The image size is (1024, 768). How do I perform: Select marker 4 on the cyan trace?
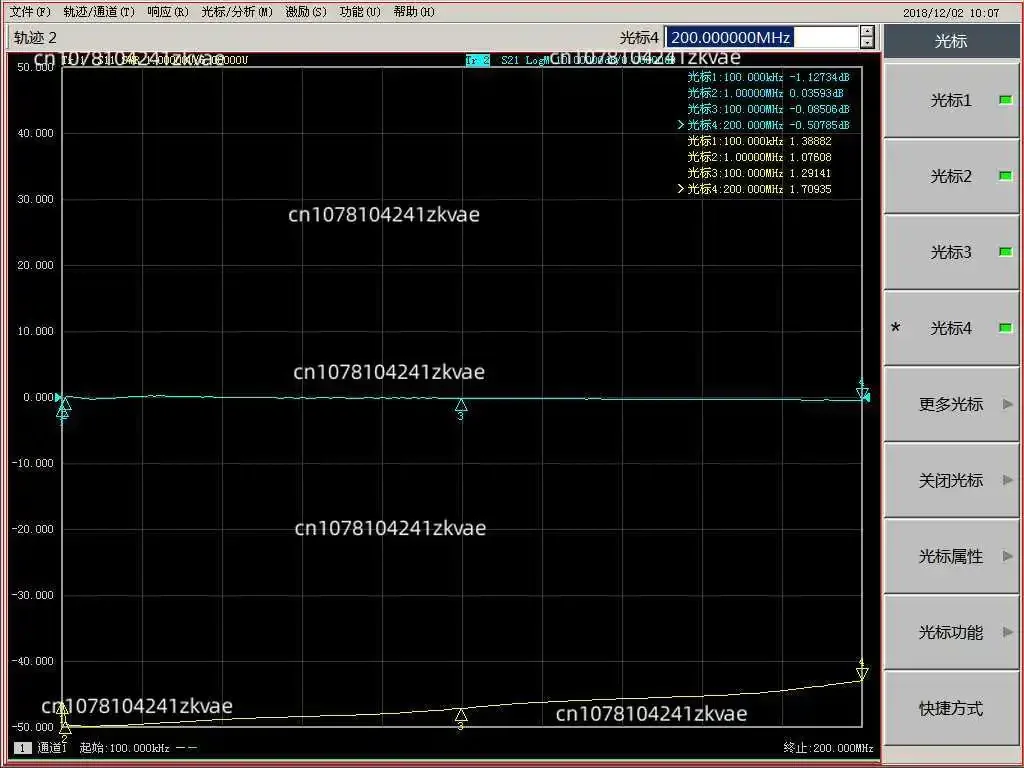pyautogui.click(x=862, y=393)
